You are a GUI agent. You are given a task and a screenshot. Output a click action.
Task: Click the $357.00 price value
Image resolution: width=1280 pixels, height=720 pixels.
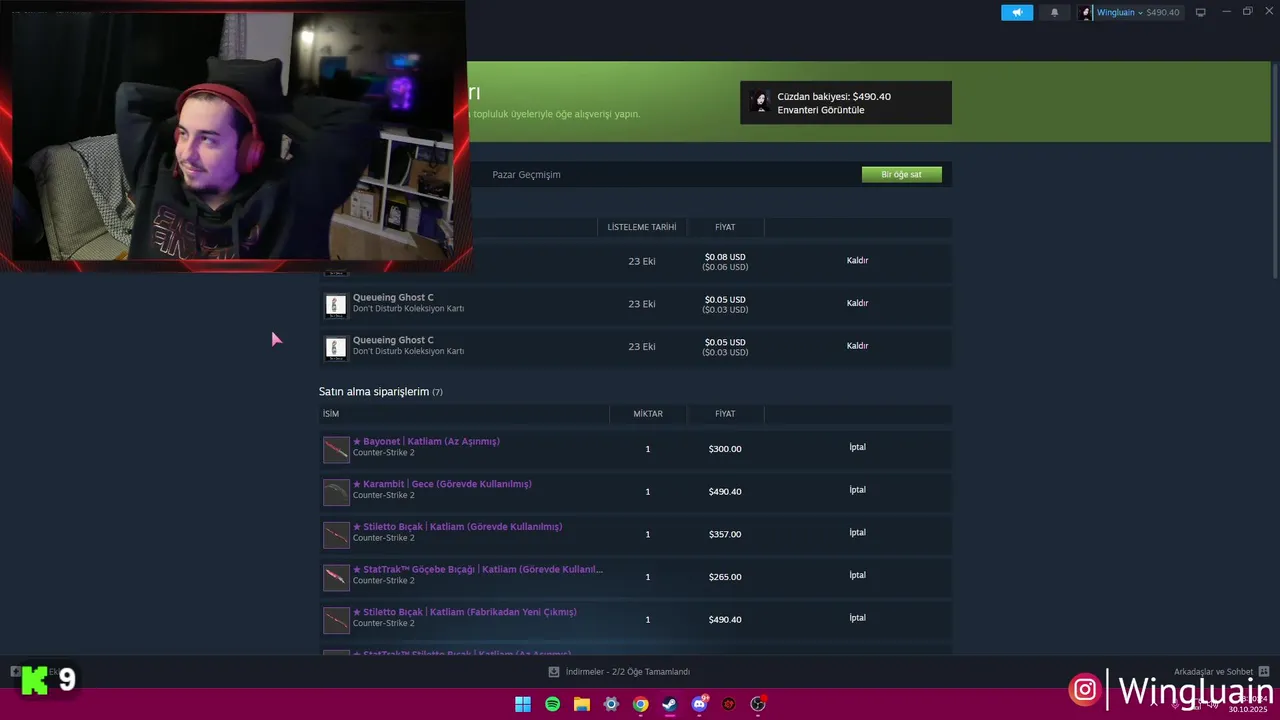click(x=725, y=534)
